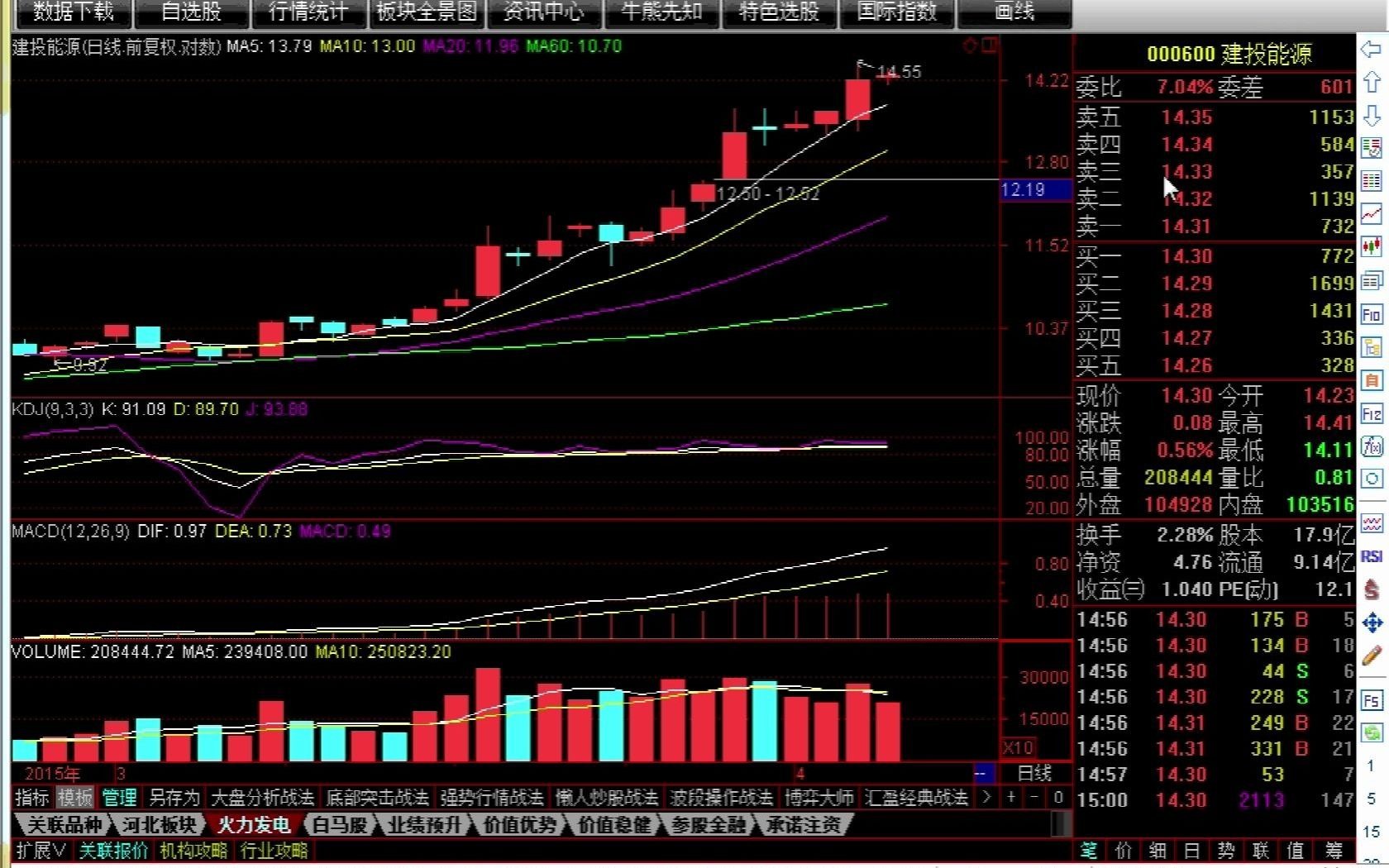Screen dimensions: 1389x868
Task: Open the checklist report icon in sidebar
Action: click(1372, 148)
